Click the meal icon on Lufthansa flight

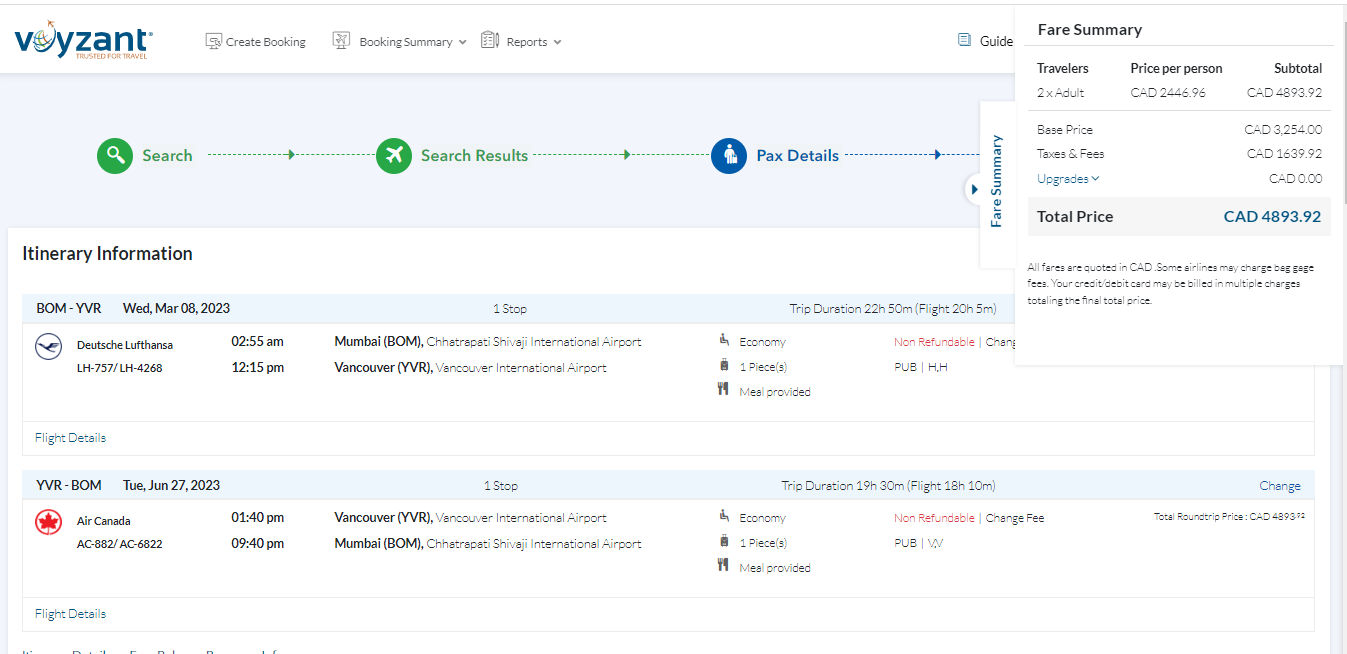[723, 390]
